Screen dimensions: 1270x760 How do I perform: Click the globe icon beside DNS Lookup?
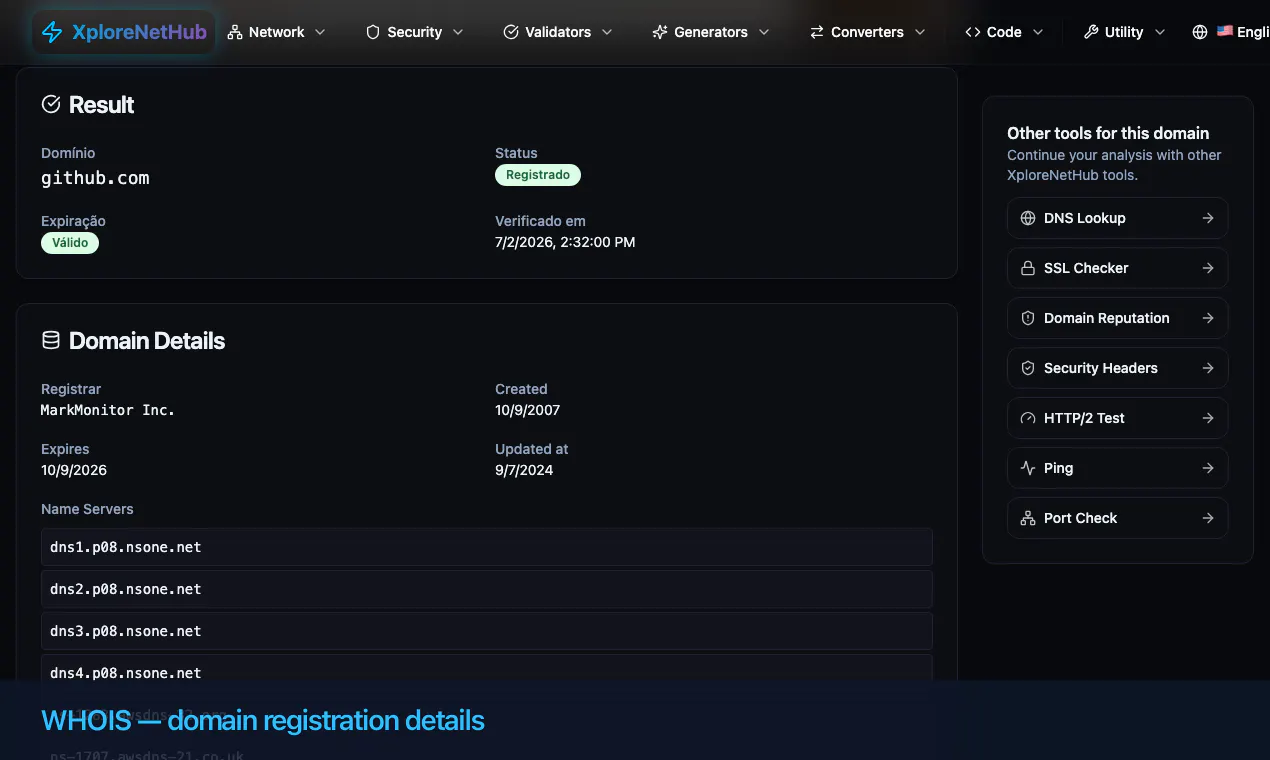tap(1028, 218)
